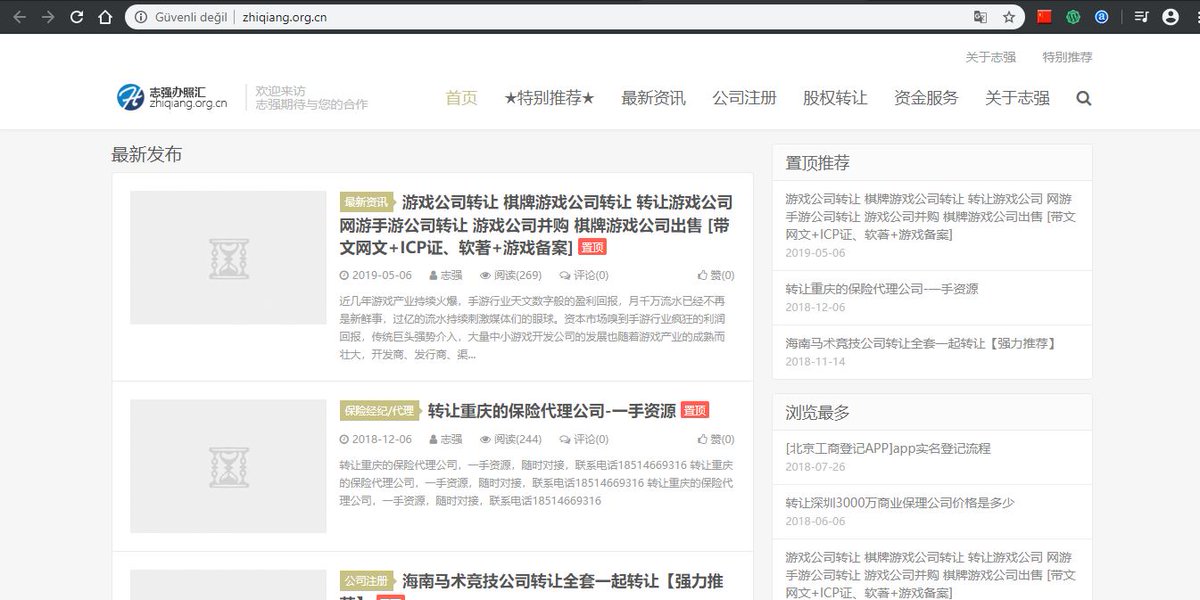
Task: Click the zhiqiang.org.cn site logo
Action: (172, 97)
